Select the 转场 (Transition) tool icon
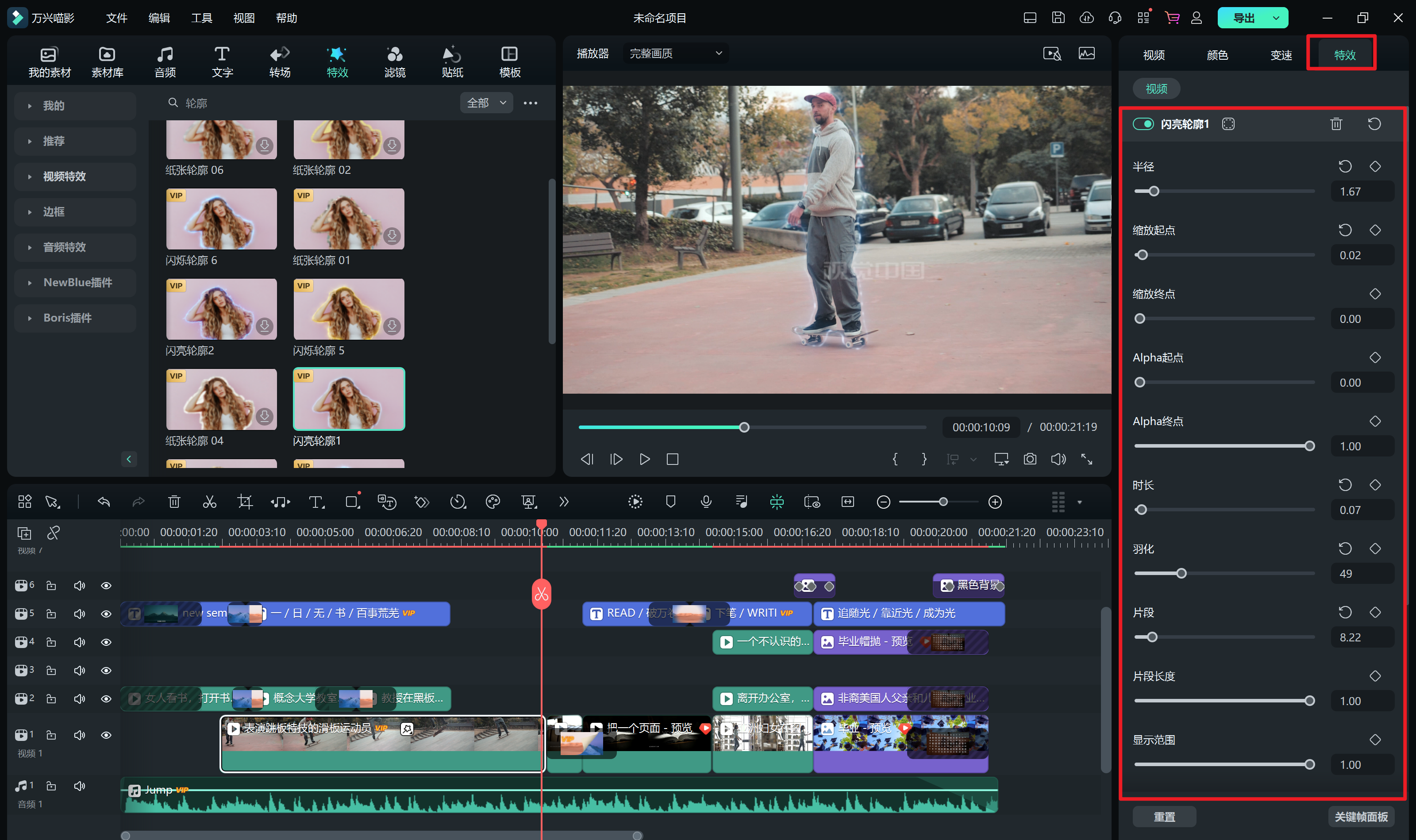Image resolution: width=1416 pixels, height=840 pixels. tap(280, 54)
